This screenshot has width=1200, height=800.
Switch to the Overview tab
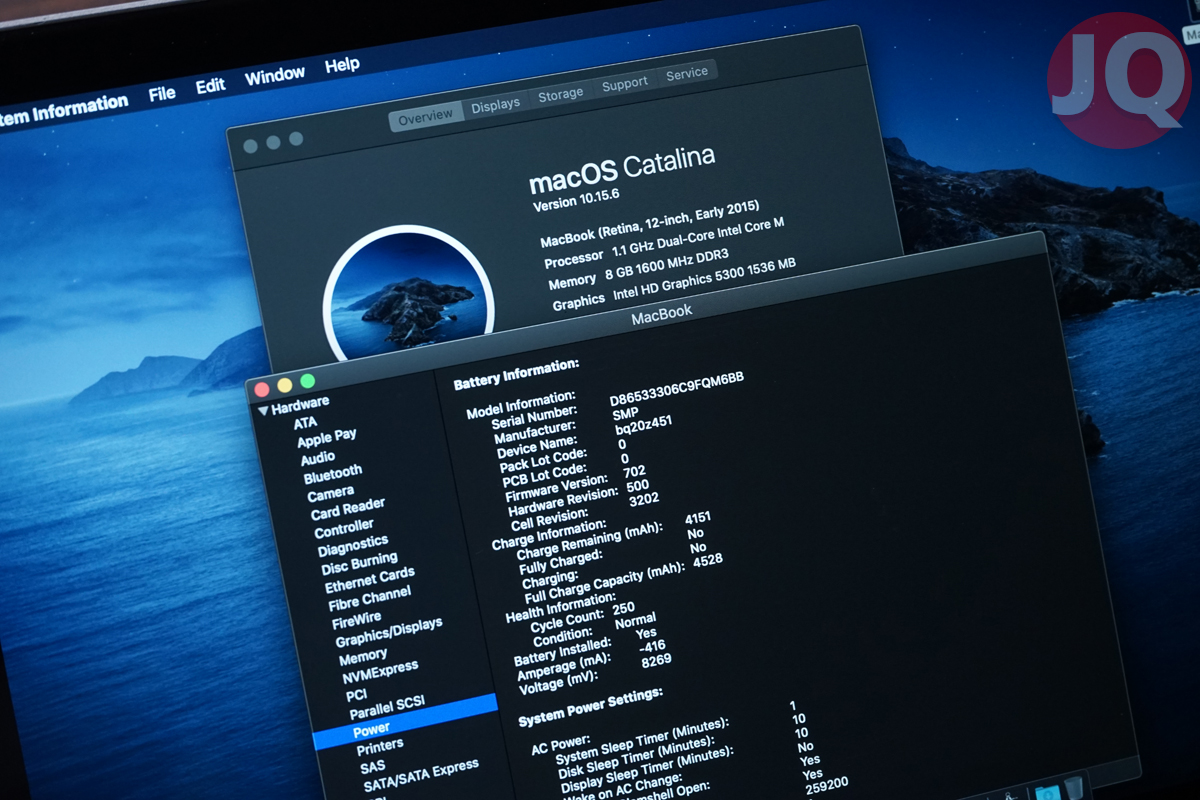[426, 117]
